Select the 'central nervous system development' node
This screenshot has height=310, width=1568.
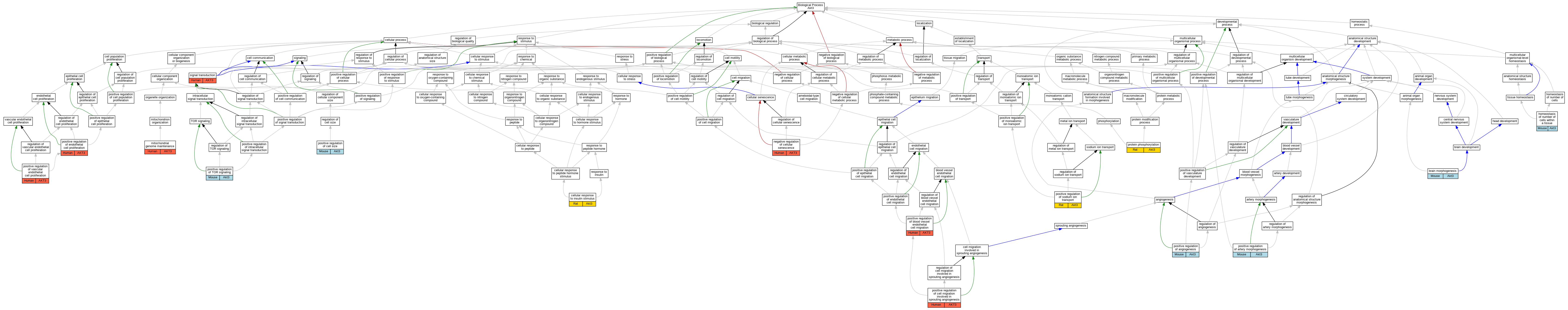1454,121
